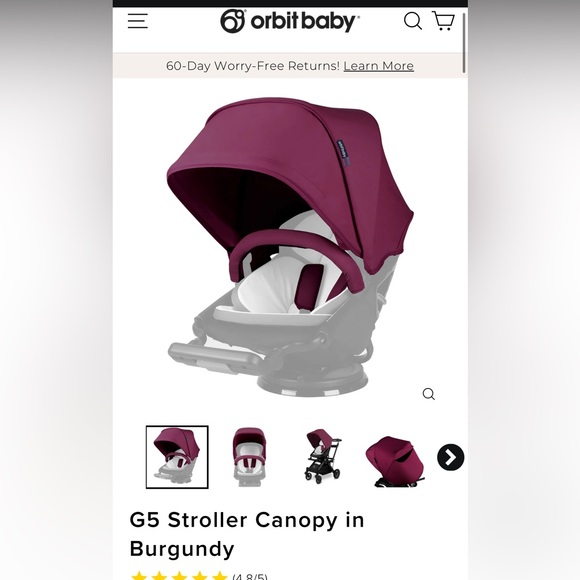The height and width of the screenshot is (580, 580).
Task: Open the search magnifier in header
Action: (412, 21)
